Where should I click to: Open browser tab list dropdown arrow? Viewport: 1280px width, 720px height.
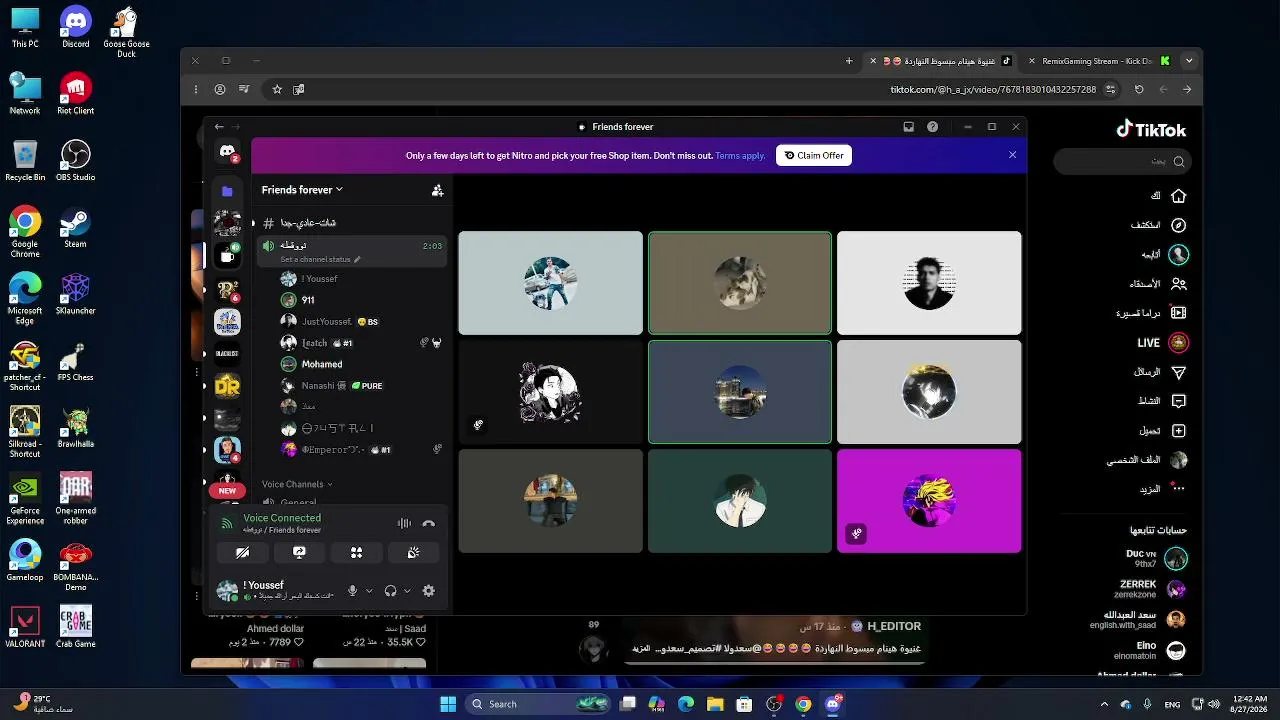(1189, 61)
